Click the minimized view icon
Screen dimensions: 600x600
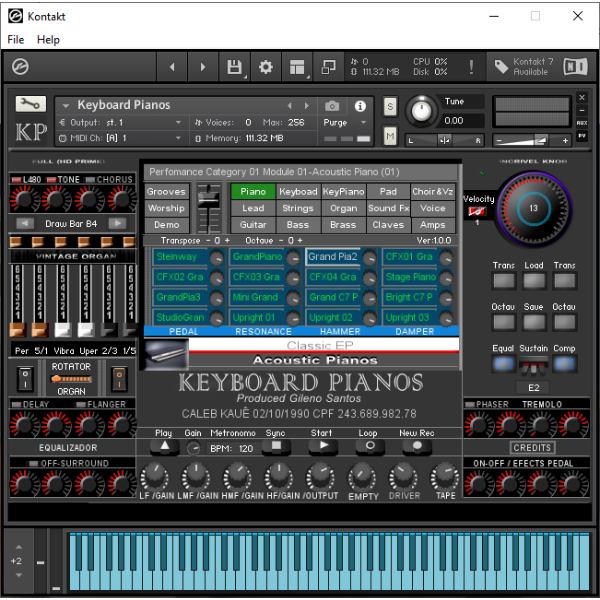click(328, 67)
